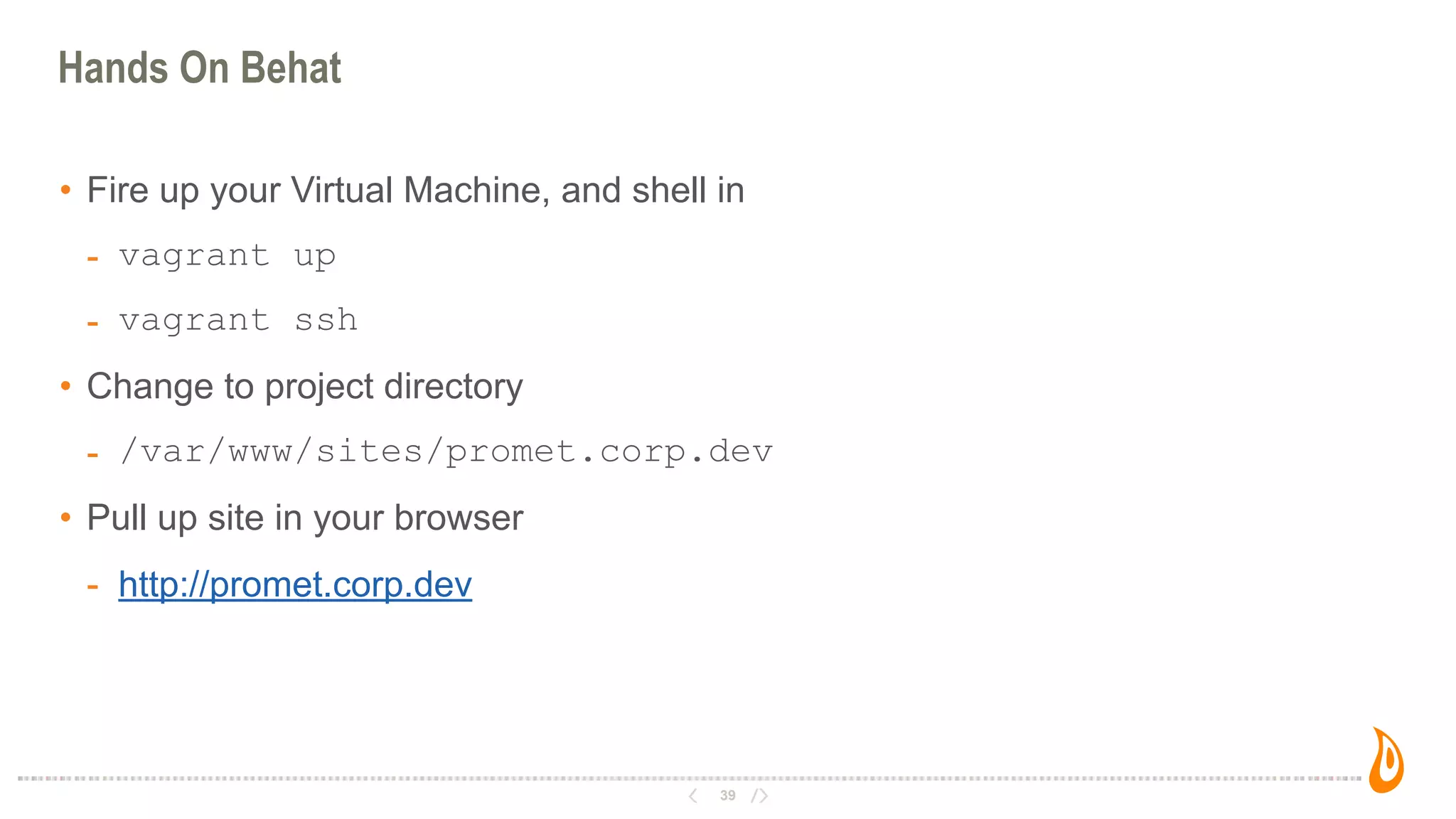This screenshot has height=819, width=1456.
Task: Click the orange dash before the /var path
Action: 92,455
